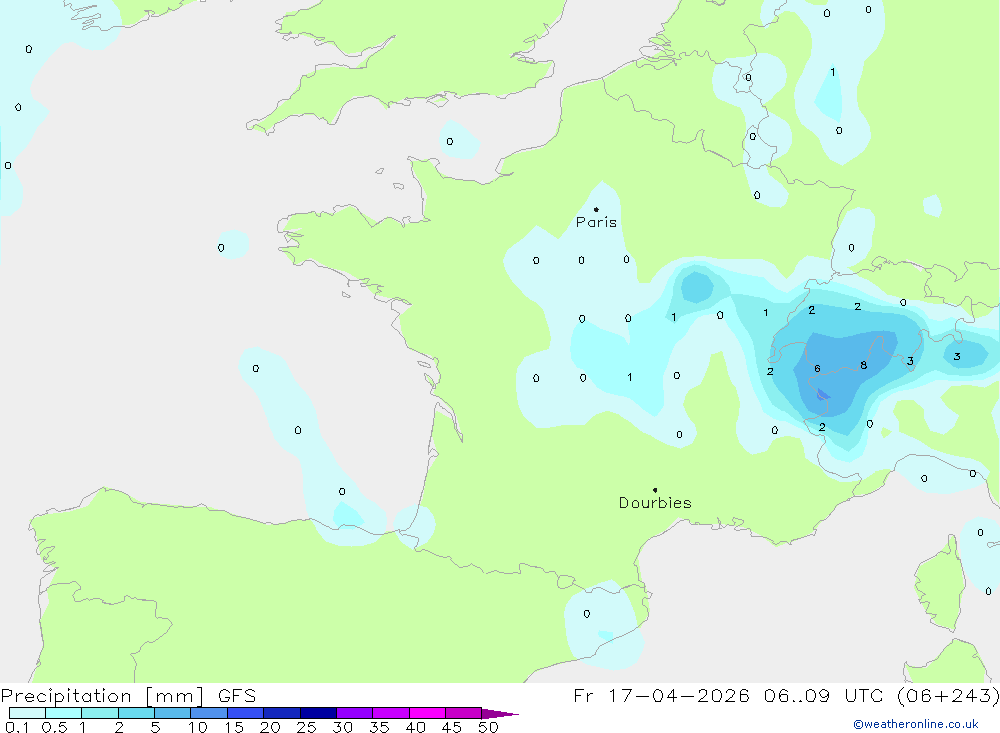Viewport: 1000px width, 733px height.
Task: Click the Paris city label
Action: 596,222
